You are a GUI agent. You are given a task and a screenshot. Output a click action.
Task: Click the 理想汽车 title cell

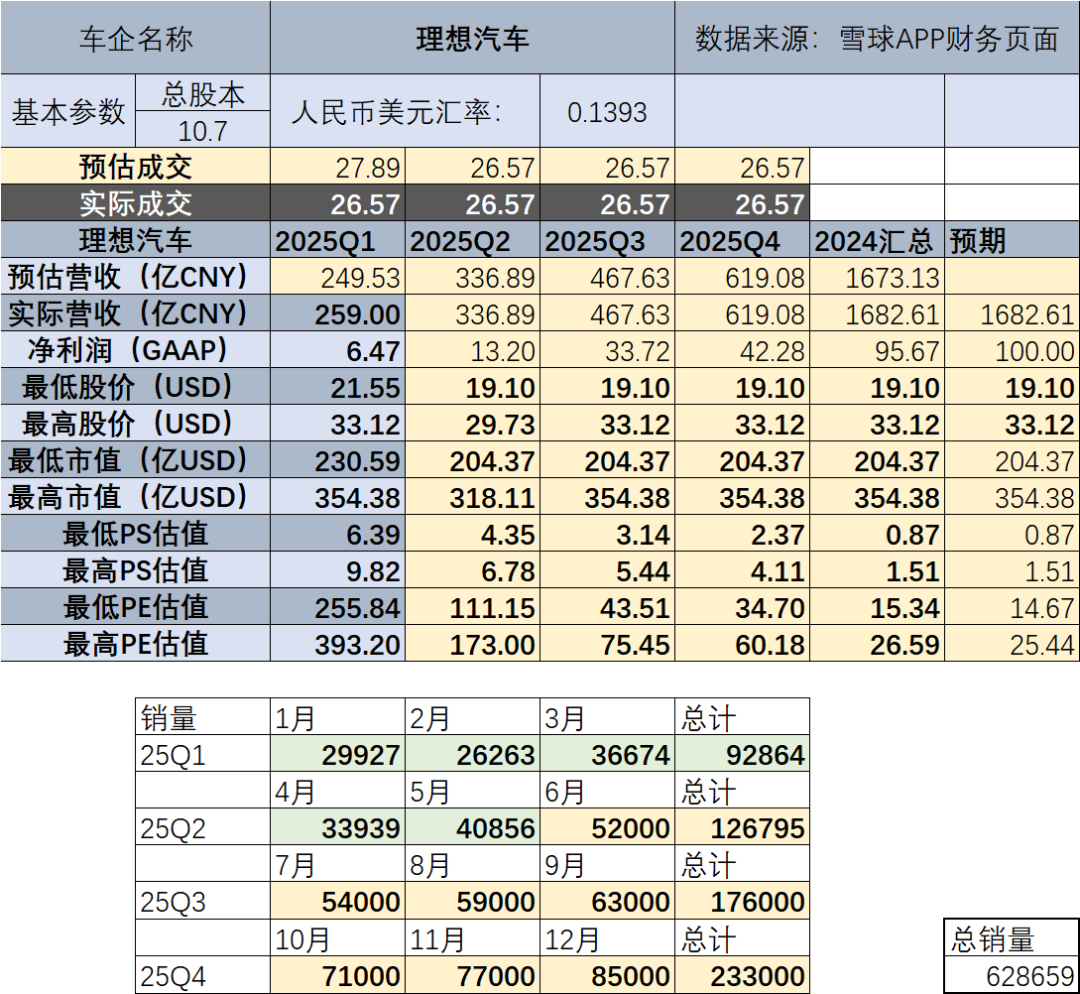click(472, 38)
